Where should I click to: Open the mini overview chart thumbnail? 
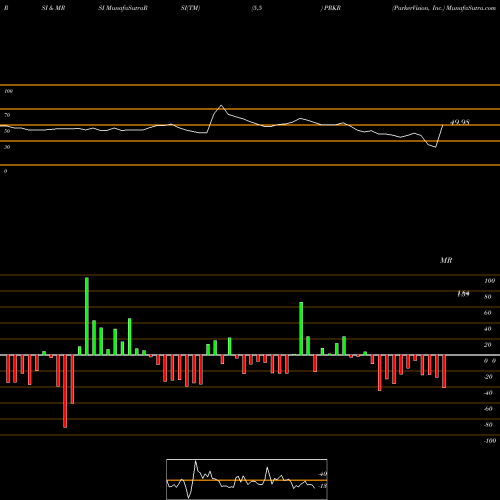click(x=247, y=479)
